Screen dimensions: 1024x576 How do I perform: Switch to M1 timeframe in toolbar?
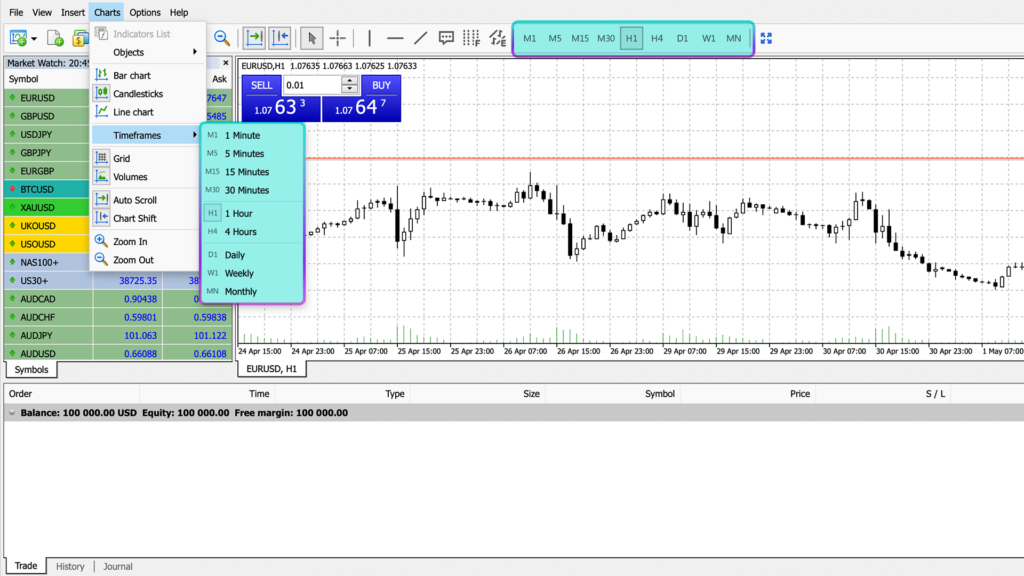(x=530, y=39)
